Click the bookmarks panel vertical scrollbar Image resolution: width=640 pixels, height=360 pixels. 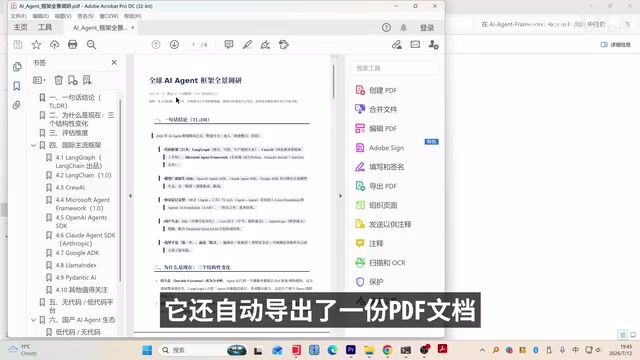[x=120, y=189]
